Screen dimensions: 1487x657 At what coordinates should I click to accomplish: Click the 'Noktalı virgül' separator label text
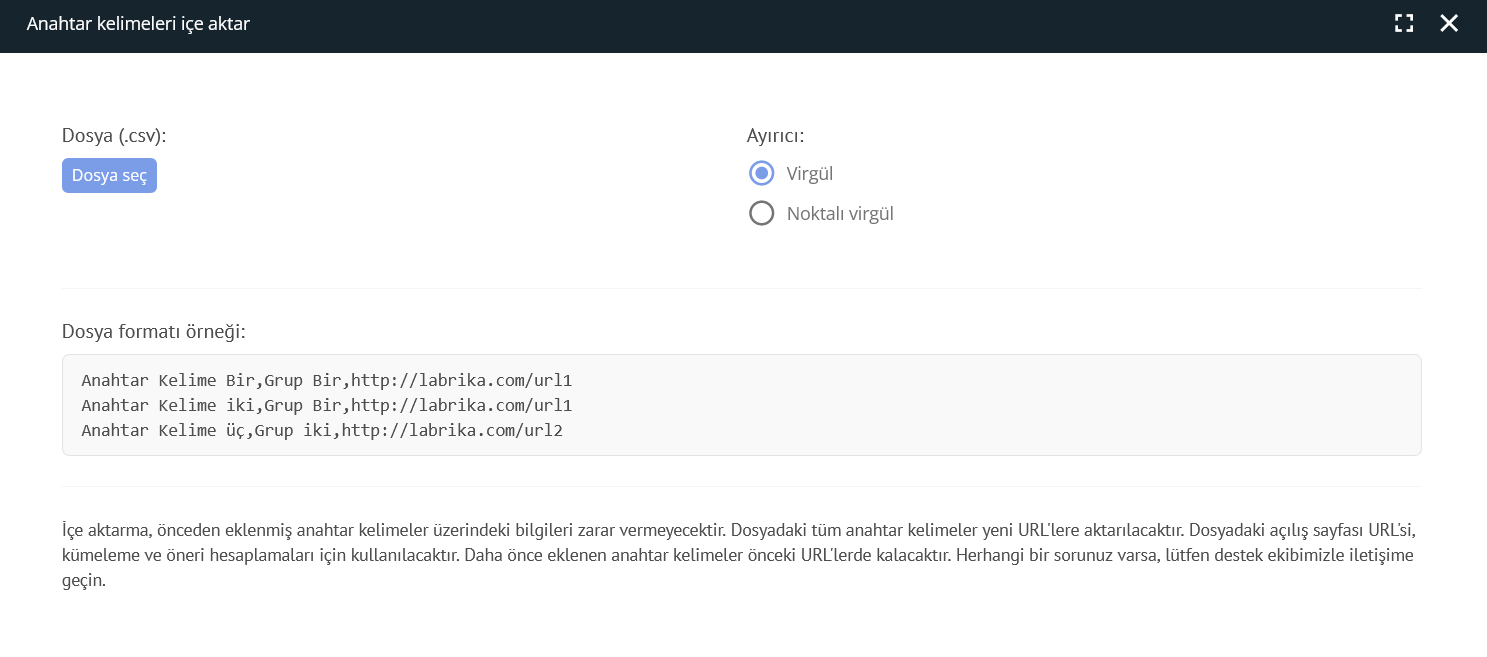(839, 213)
